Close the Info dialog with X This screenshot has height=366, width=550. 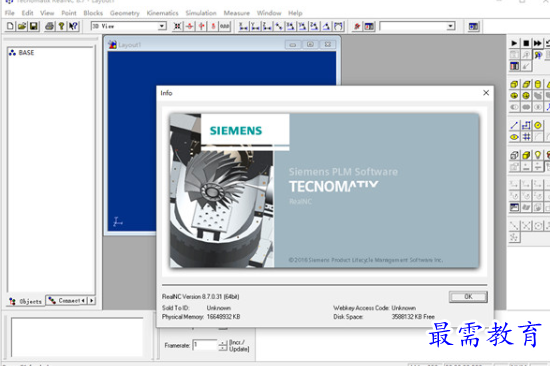coord(486,93)
